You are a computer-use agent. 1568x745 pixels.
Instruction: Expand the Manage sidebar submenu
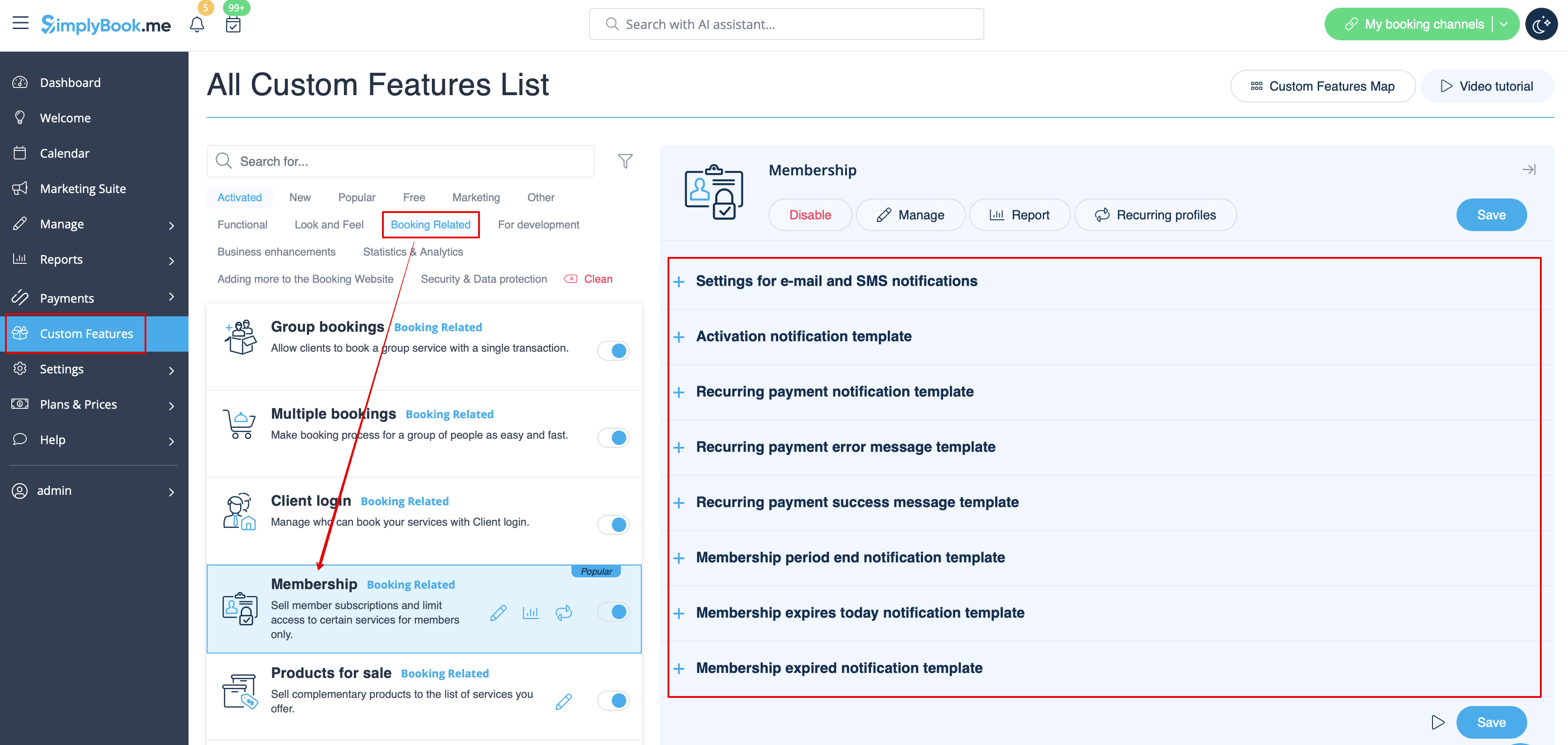171,225
